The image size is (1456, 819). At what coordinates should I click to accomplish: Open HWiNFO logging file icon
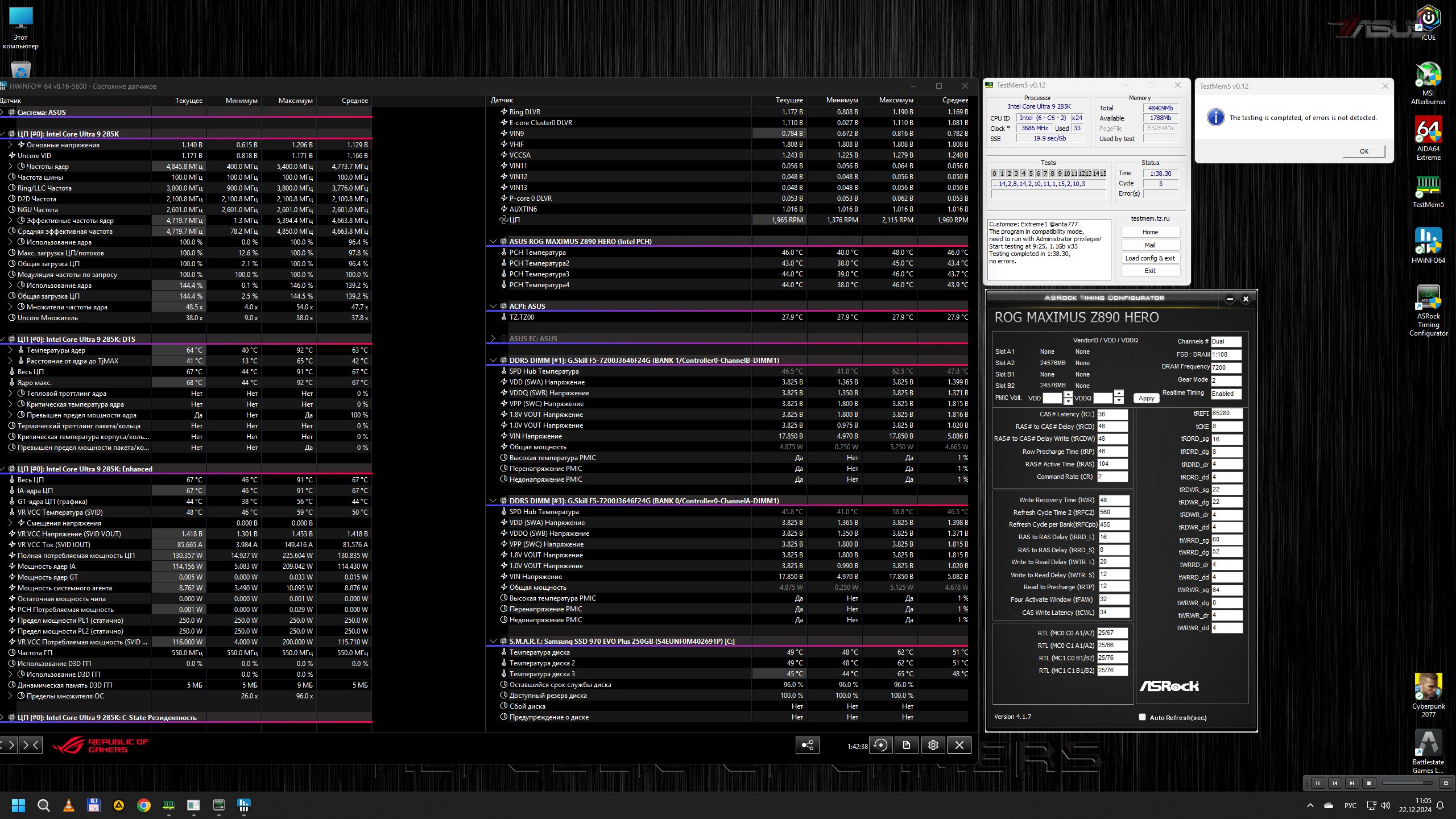[907, 745]
